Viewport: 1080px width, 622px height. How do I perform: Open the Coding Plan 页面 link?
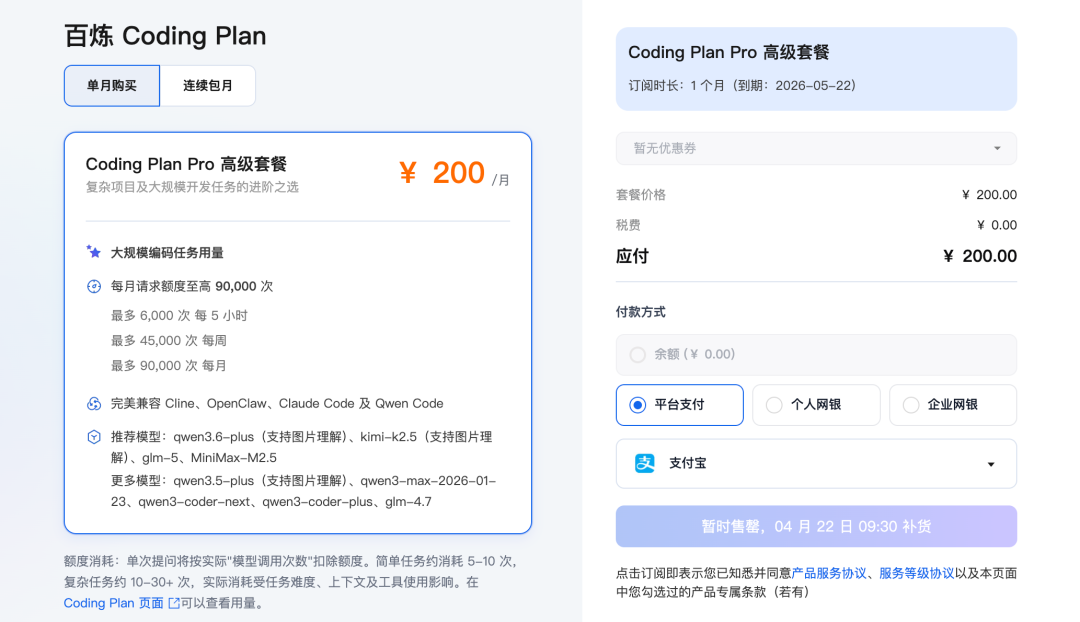(113, 604)
